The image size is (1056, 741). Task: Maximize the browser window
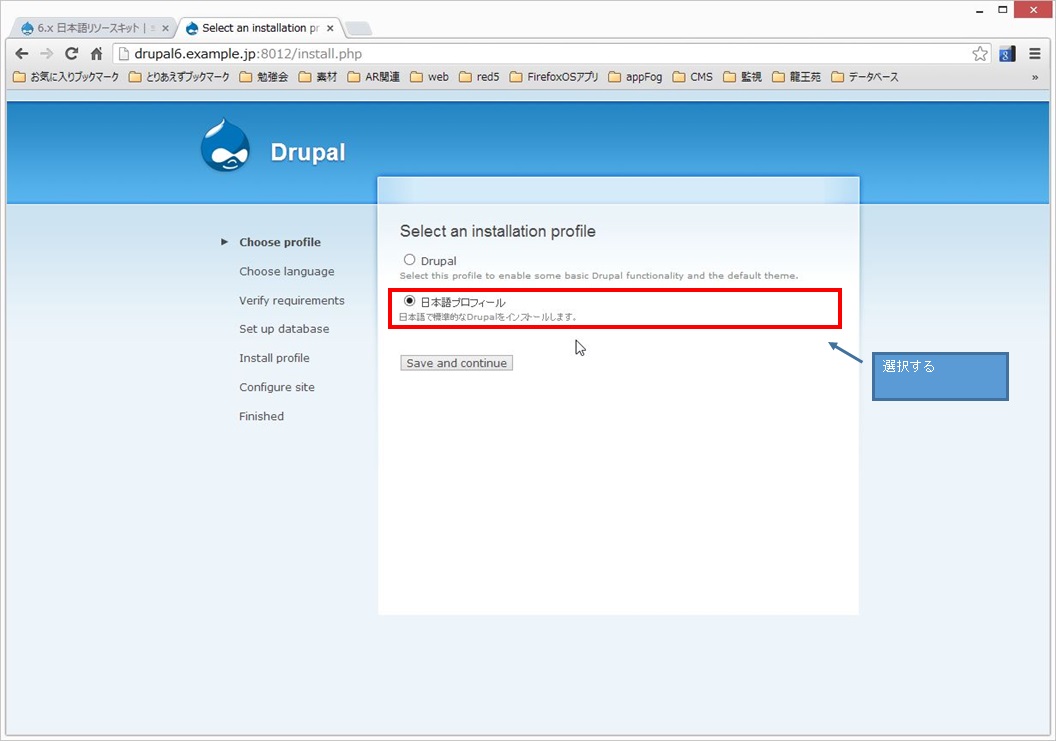pos(1003,10)
